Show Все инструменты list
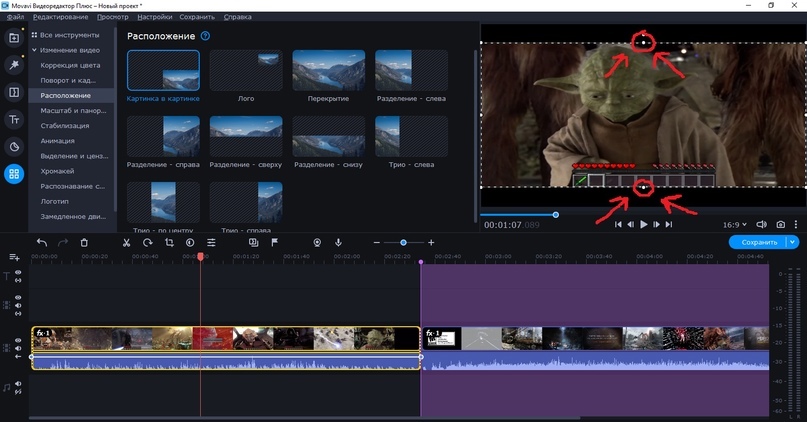This screenshot has width=807, height=422. [65, 35]
